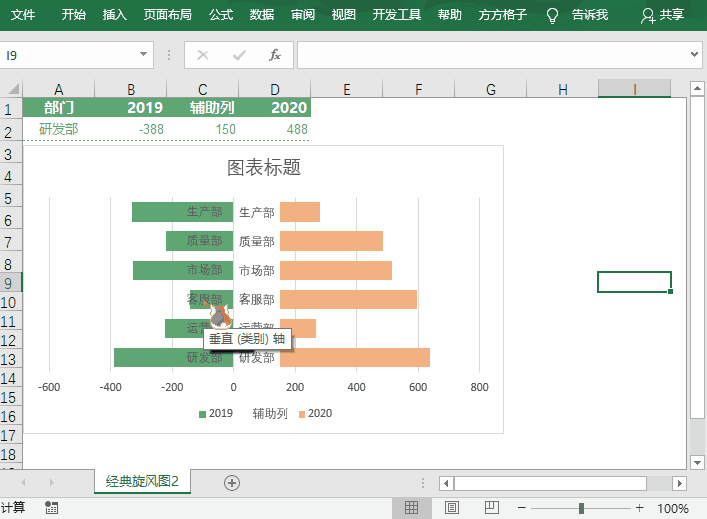Select column E header

[346, 89]
